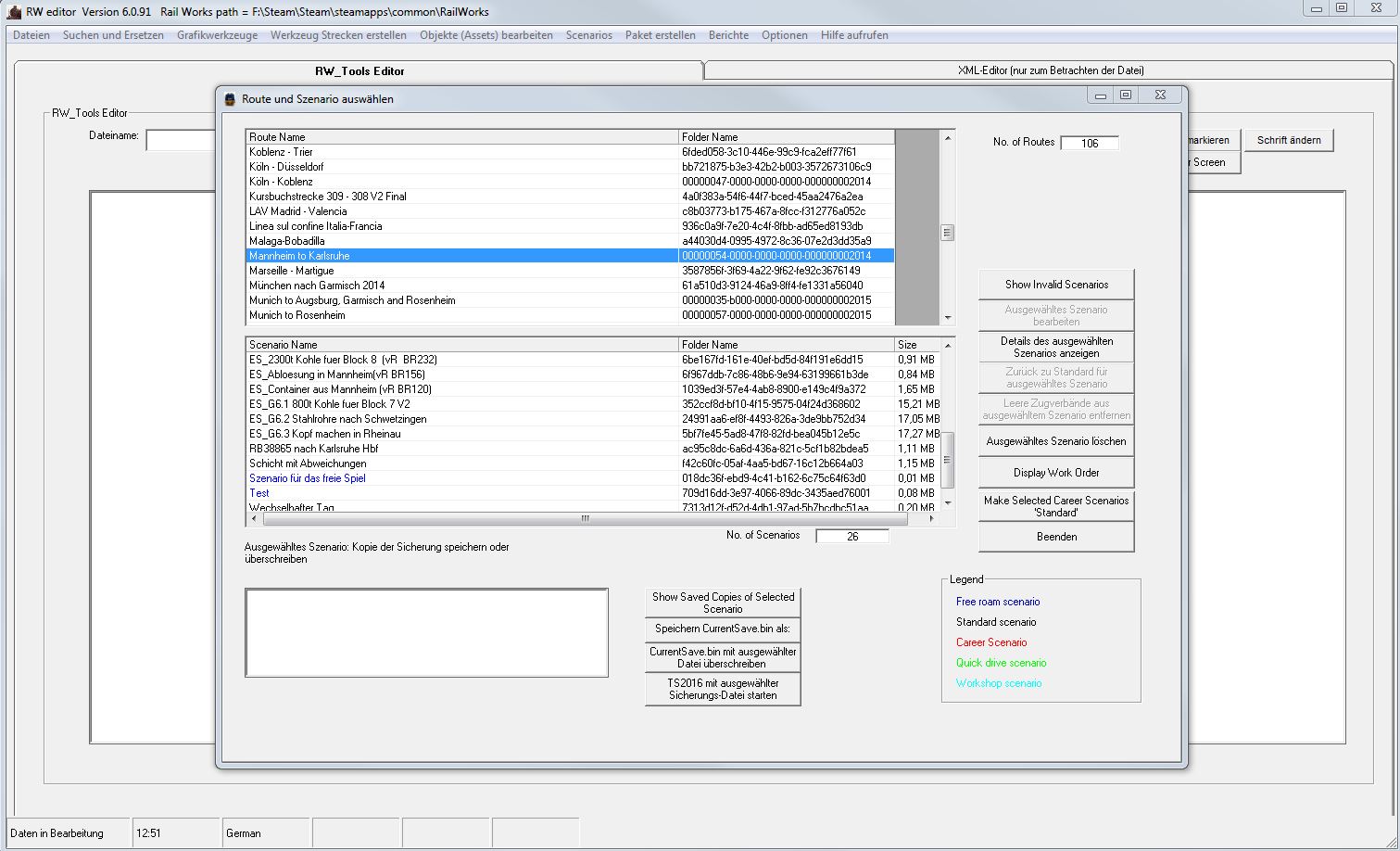Click the Schrift ändern button
This screenshot has width=1400, height=851.
(x=1289, y=140)
